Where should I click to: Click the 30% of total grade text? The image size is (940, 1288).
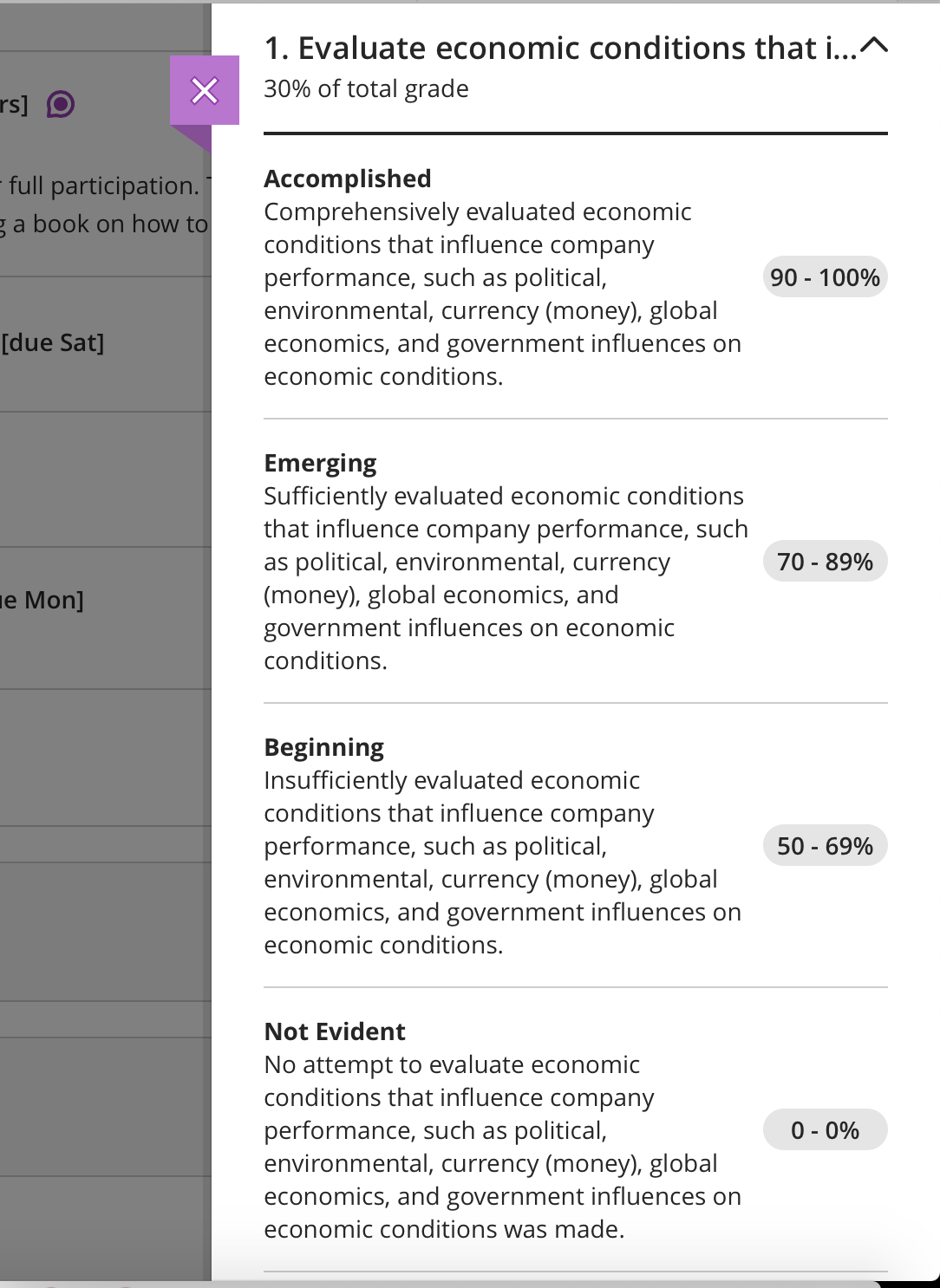pyautogui.click(x=366, y=88)
